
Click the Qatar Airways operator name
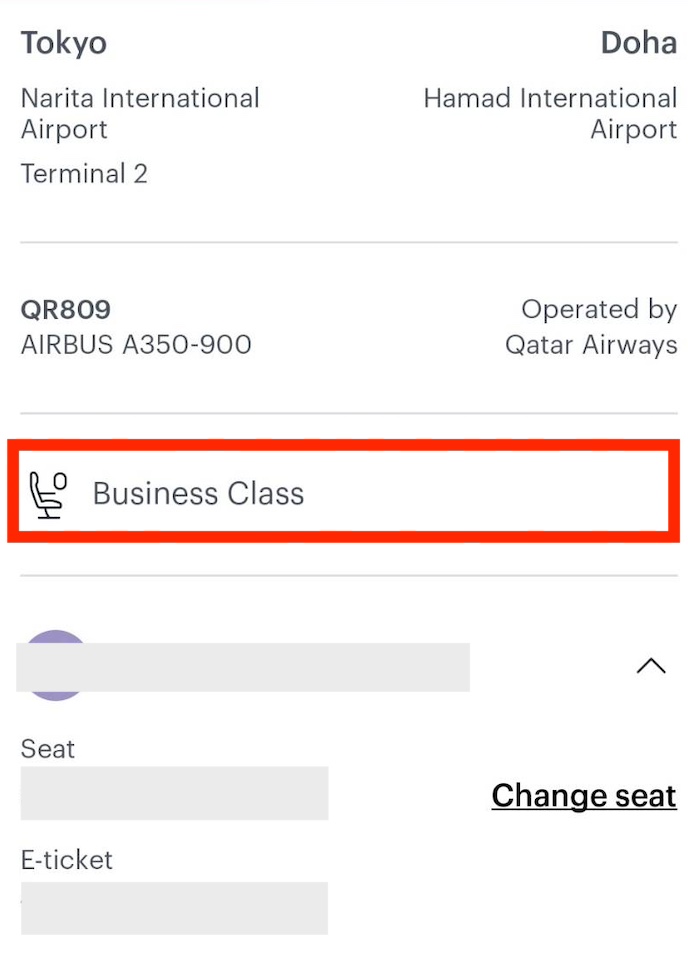[591, 345]
